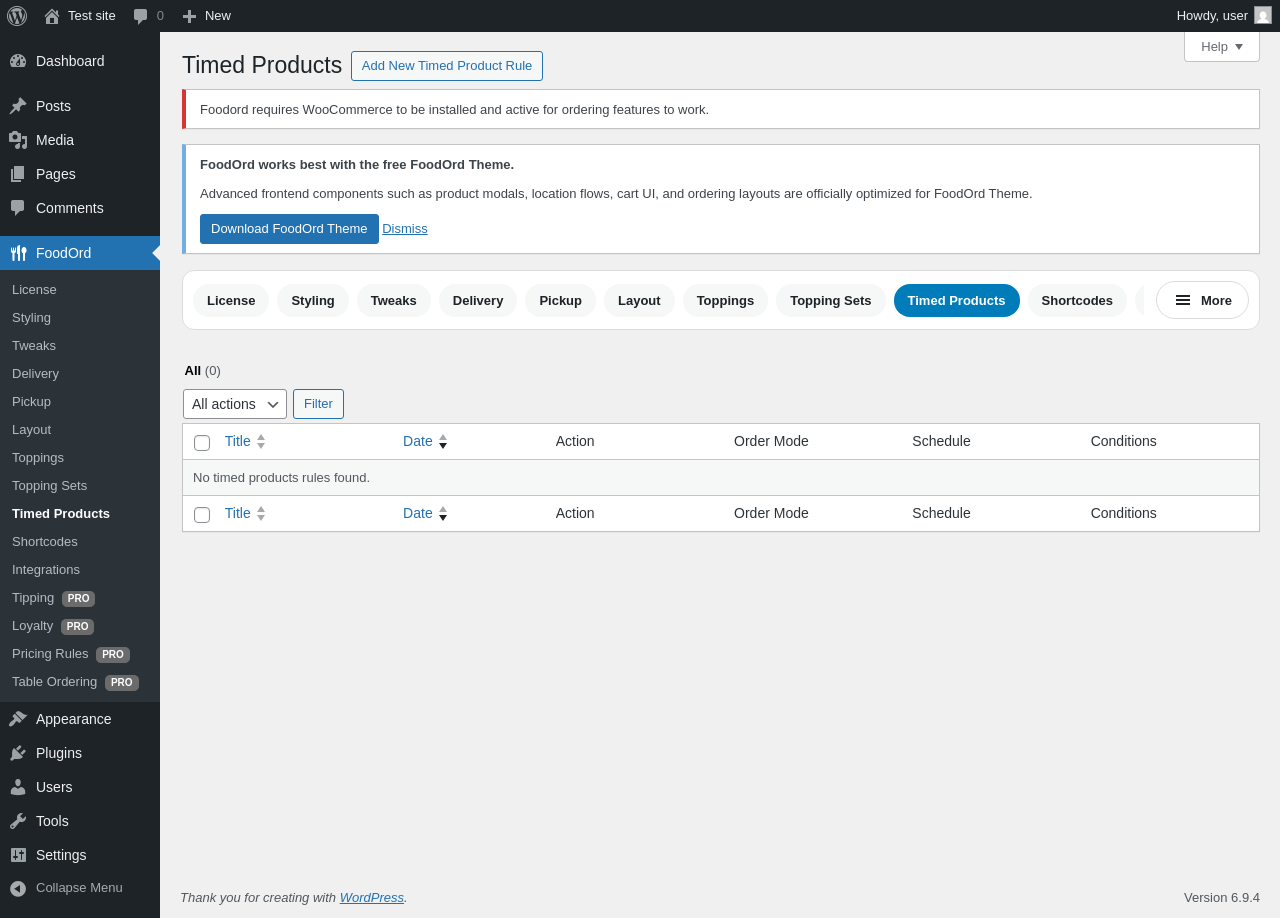The width and height of the screenshot is (1280, 918).
Task: Click the Collapse Menu arrow icon
Action: click(18, 888)
